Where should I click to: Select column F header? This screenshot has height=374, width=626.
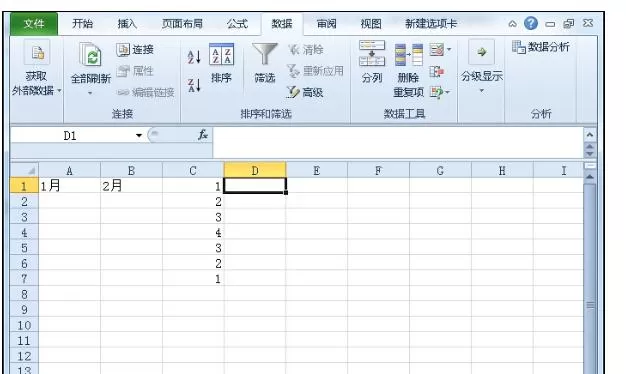pos(378,170)
